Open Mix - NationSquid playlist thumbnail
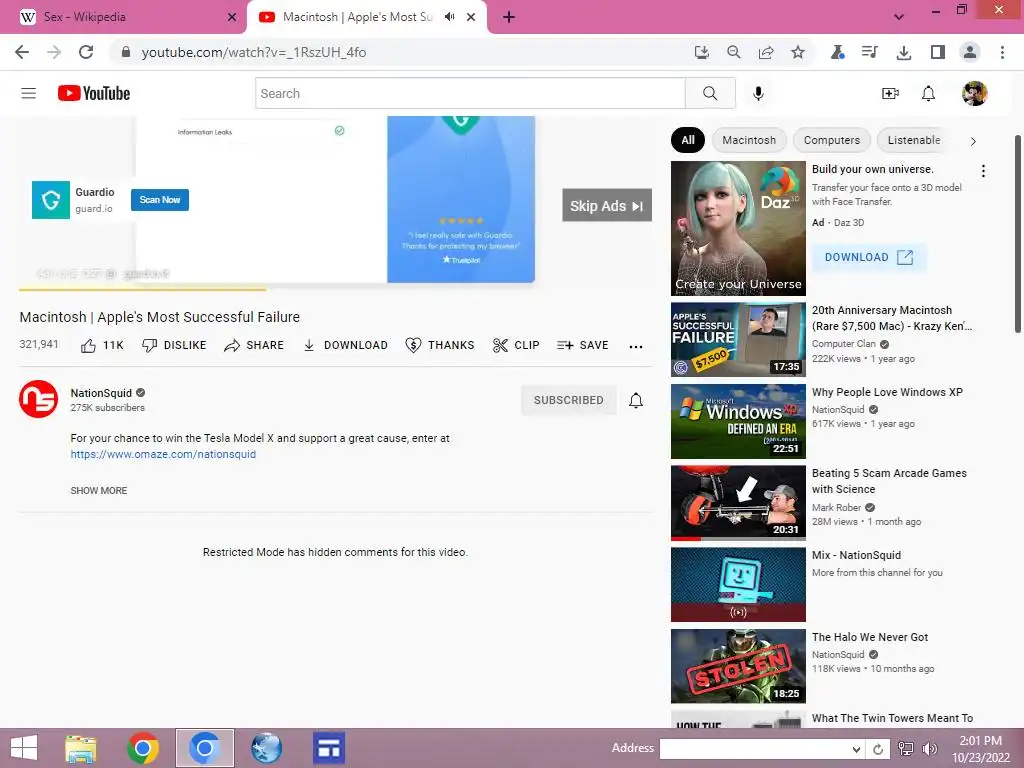Screen dimensions: 1024x768 (738, 584)
